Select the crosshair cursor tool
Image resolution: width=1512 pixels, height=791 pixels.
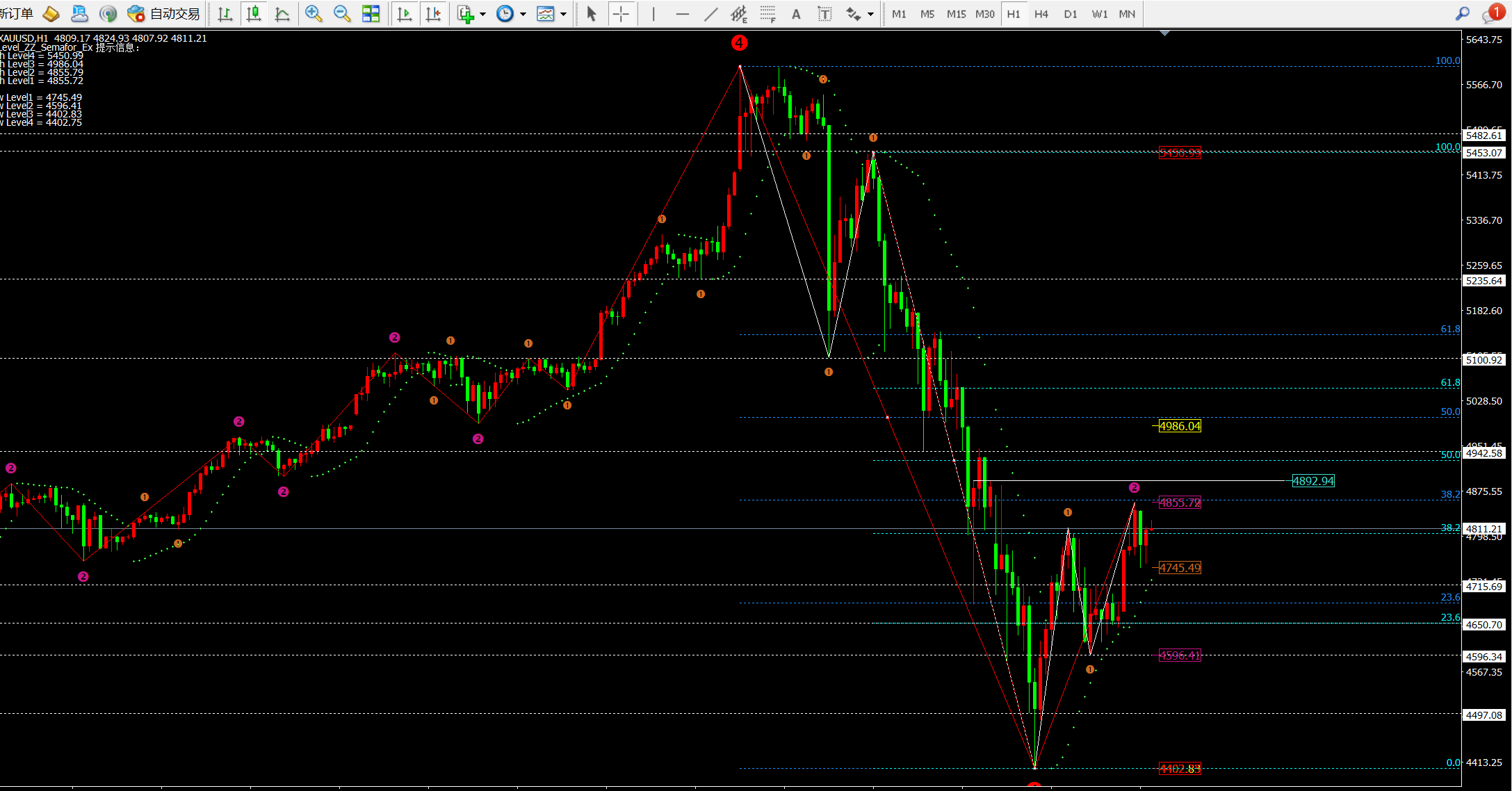pos(621,14)
